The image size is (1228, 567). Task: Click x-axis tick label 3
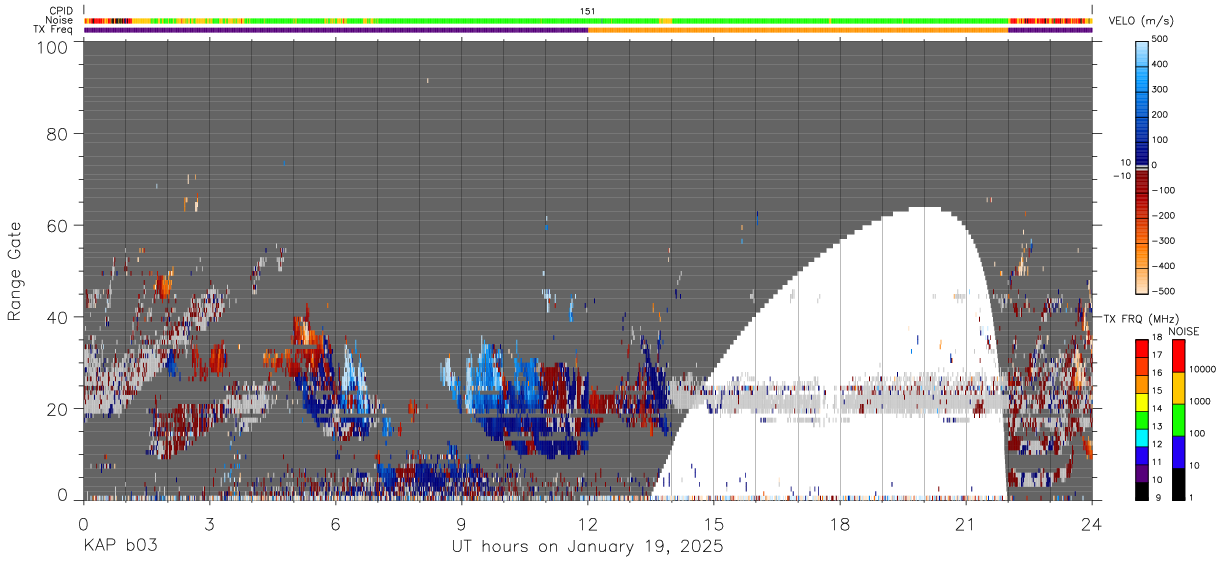coord(209,523)
